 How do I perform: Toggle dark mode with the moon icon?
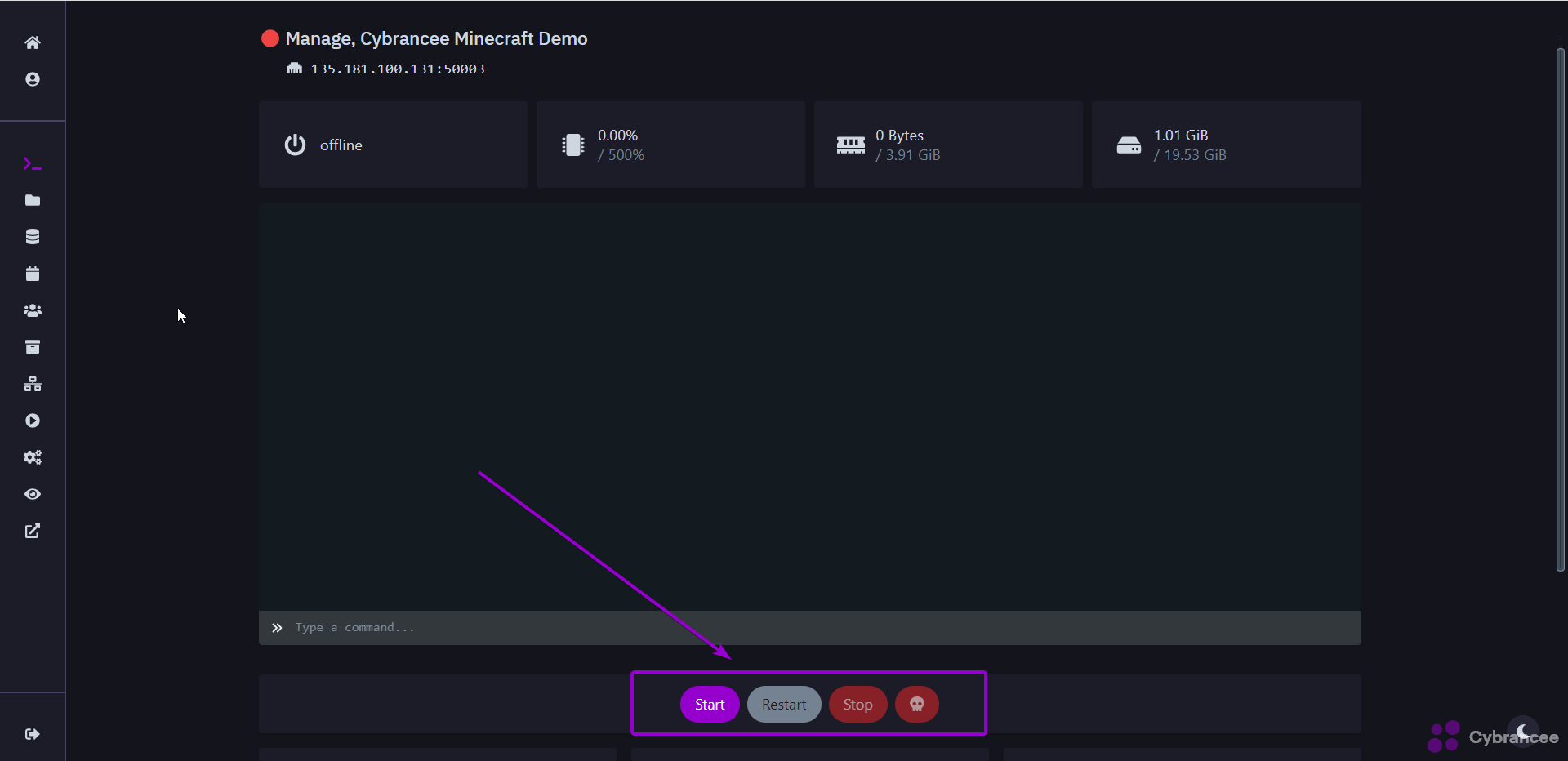click(1522, 731)
